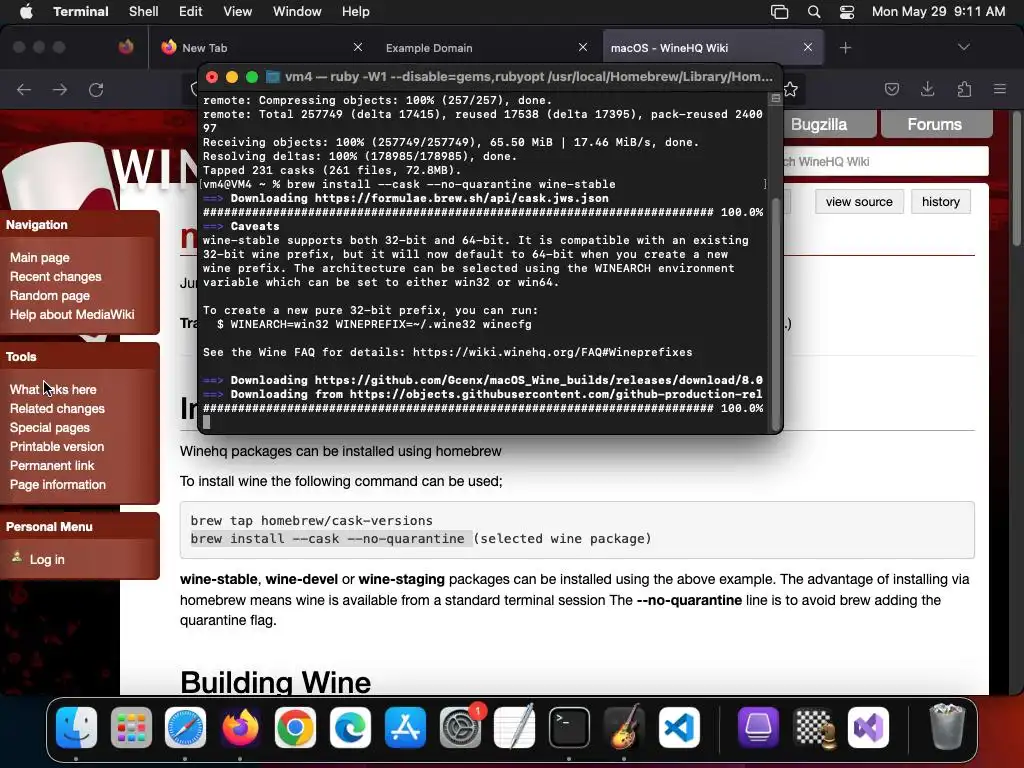1024x768 pixels.
Task: Launch GarageBand from the dock
Action: tap(624, 727)
